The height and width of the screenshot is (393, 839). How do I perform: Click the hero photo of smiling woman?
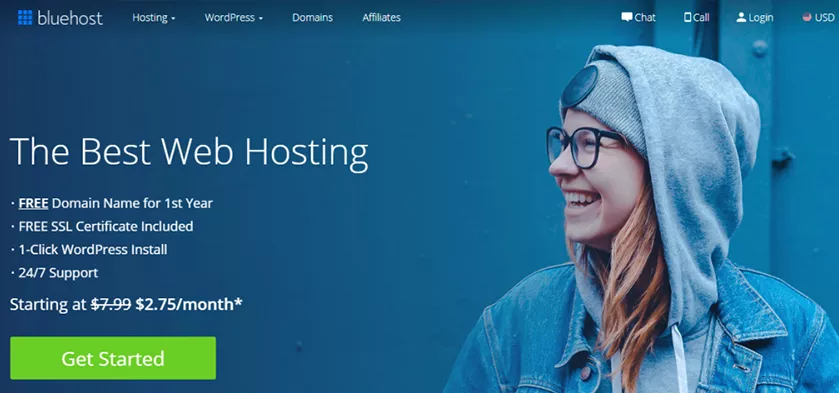[x=642, y=220]
